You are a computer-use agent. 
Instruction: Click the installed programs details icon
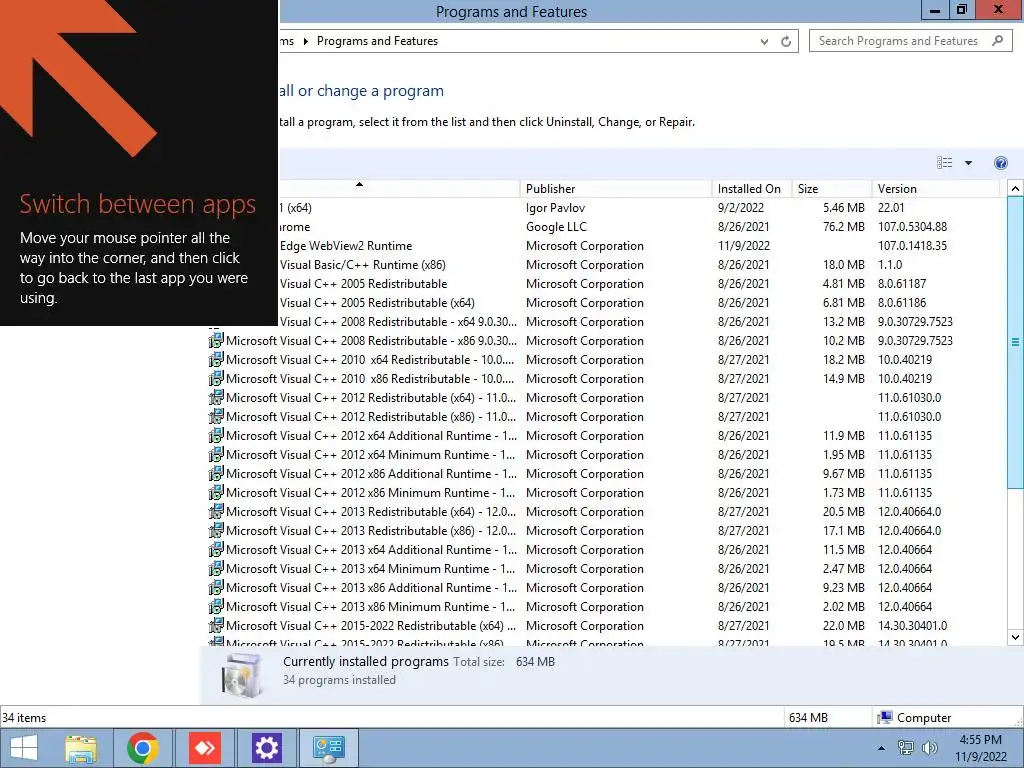click(242, 675)
